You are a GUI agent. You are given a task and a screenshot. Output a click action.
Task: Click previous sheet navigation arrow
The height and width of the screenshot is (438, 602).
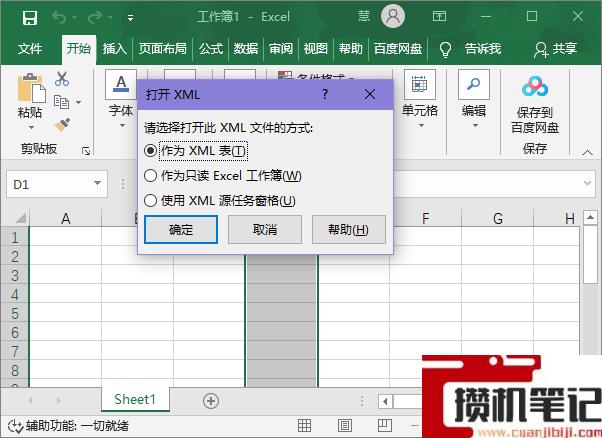coord(30,401)
